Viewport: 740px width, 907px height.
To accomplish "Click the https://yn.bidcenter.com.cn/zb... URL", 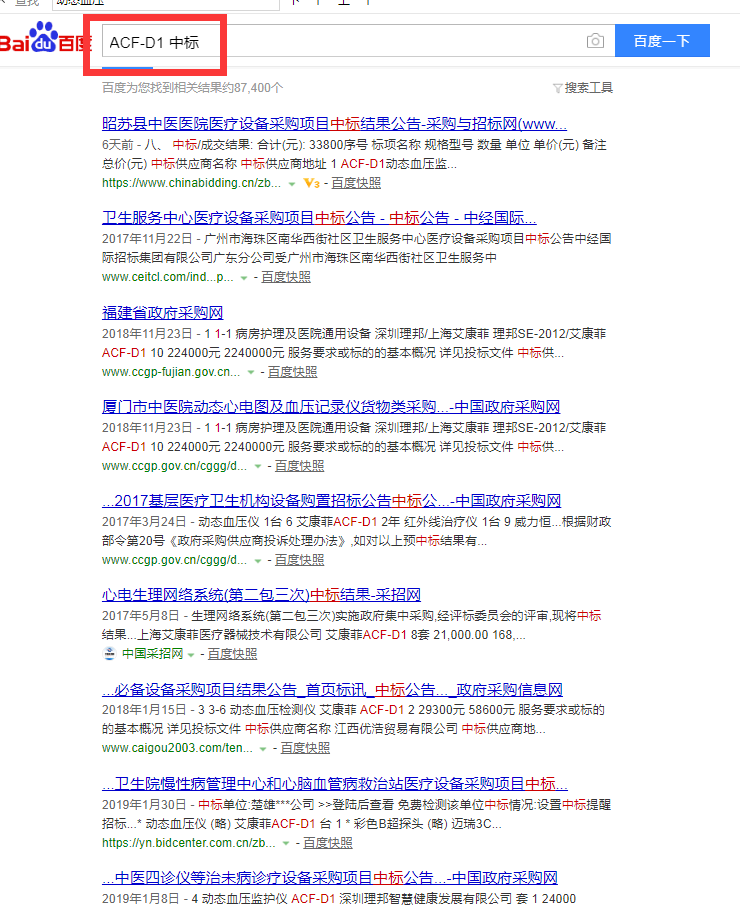I will tap(189, 843).
